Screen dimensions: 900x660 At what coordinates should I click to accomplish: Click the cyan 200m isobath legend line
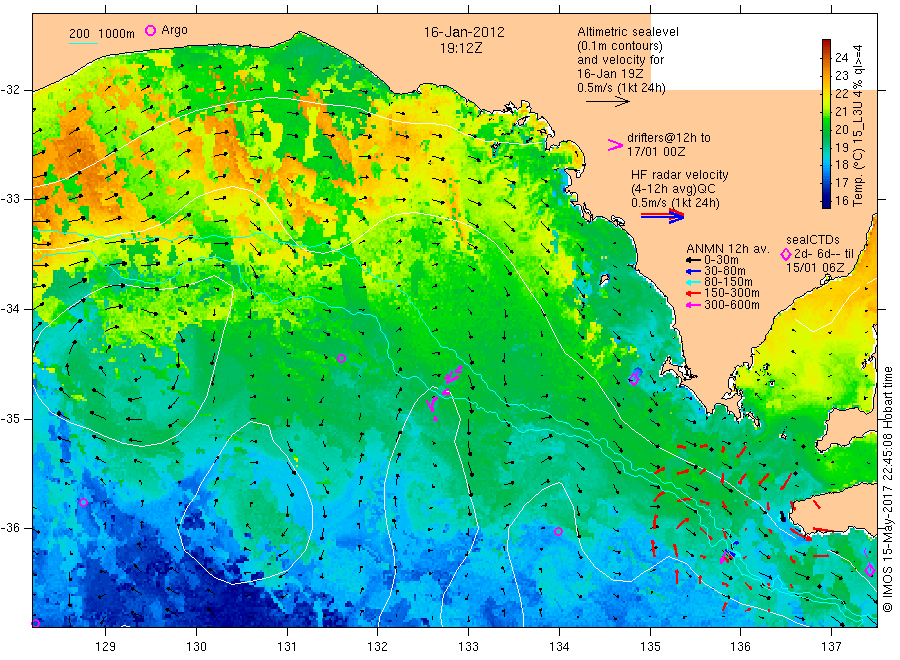coord(83,42)
